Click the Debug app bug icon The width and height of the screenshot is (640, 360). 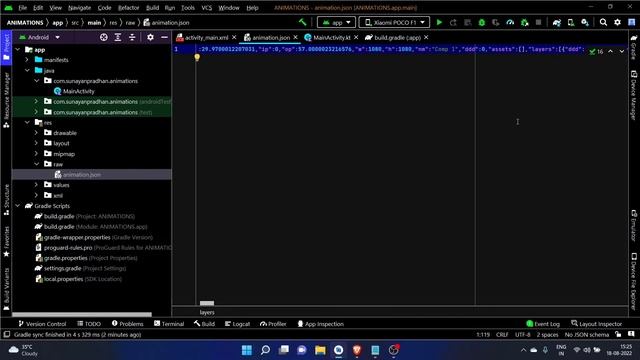pyautogui.click(x=482, y=22)
